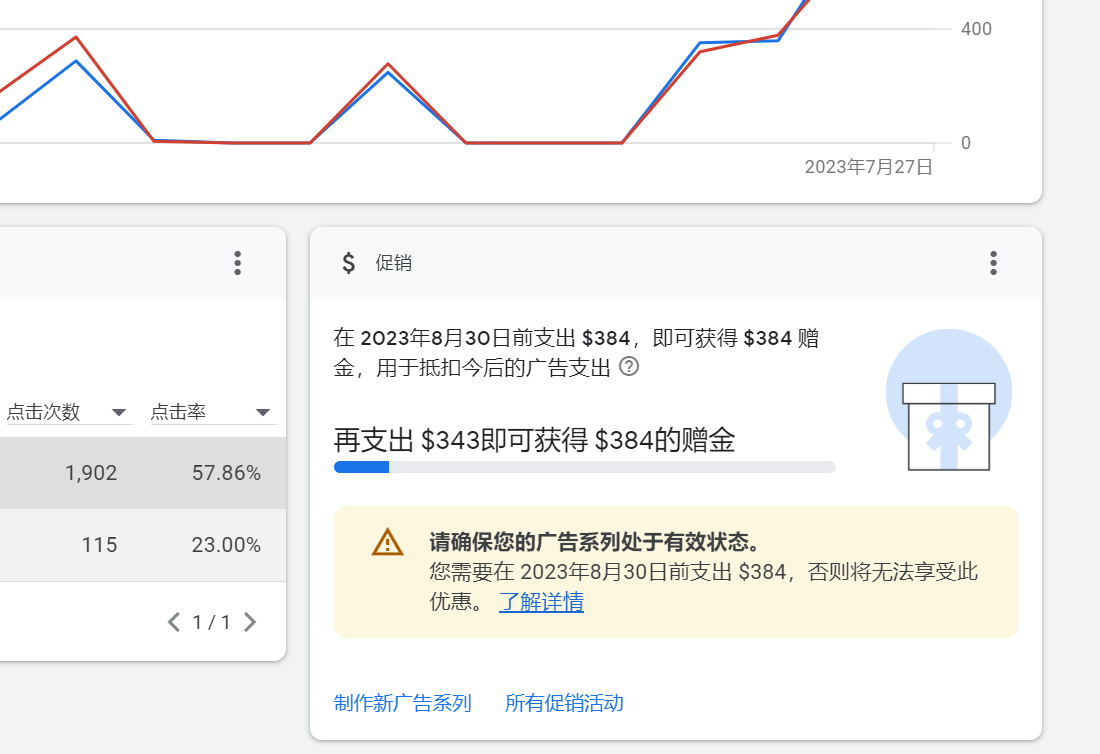Open the 所有促销活动 link

click(564, 703)
